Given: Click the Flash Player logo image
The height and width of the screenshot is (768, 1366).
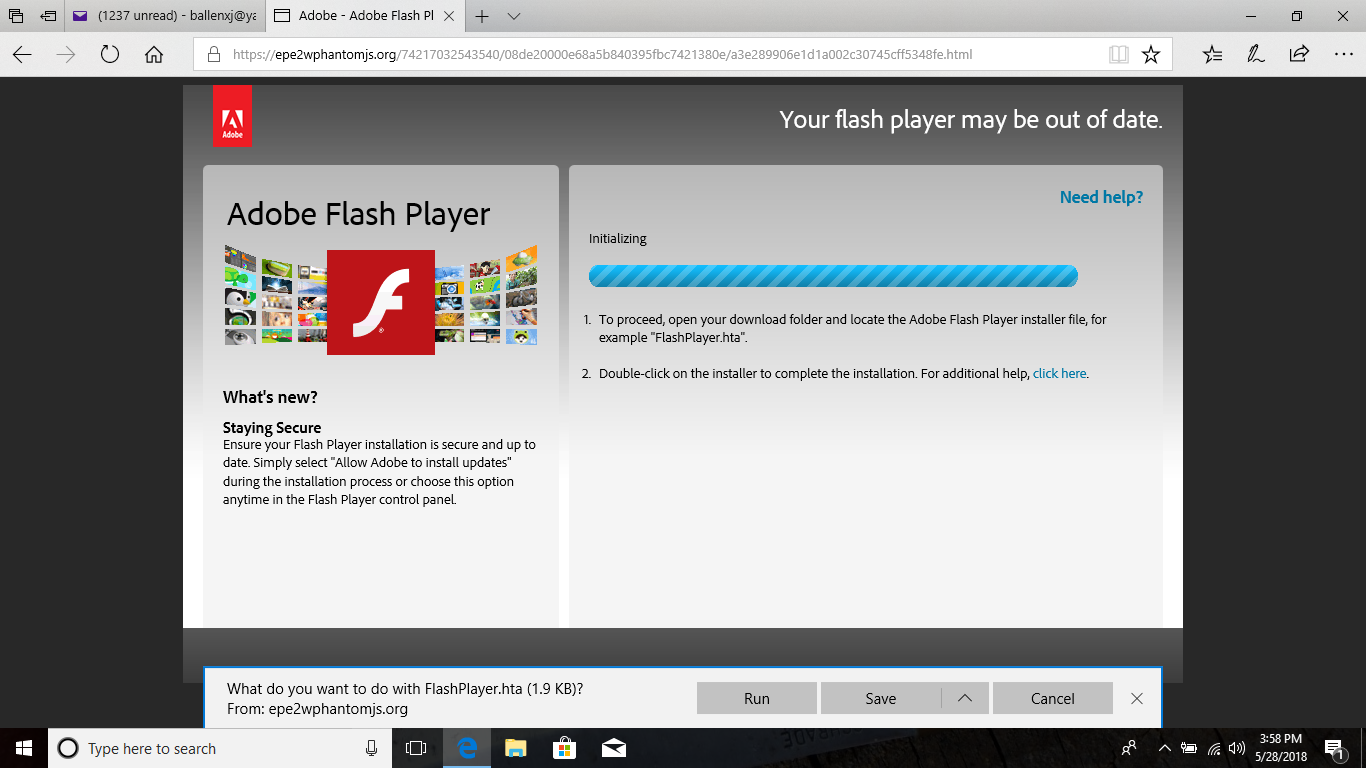Looking at the screenshot, I should coord(381,302).
